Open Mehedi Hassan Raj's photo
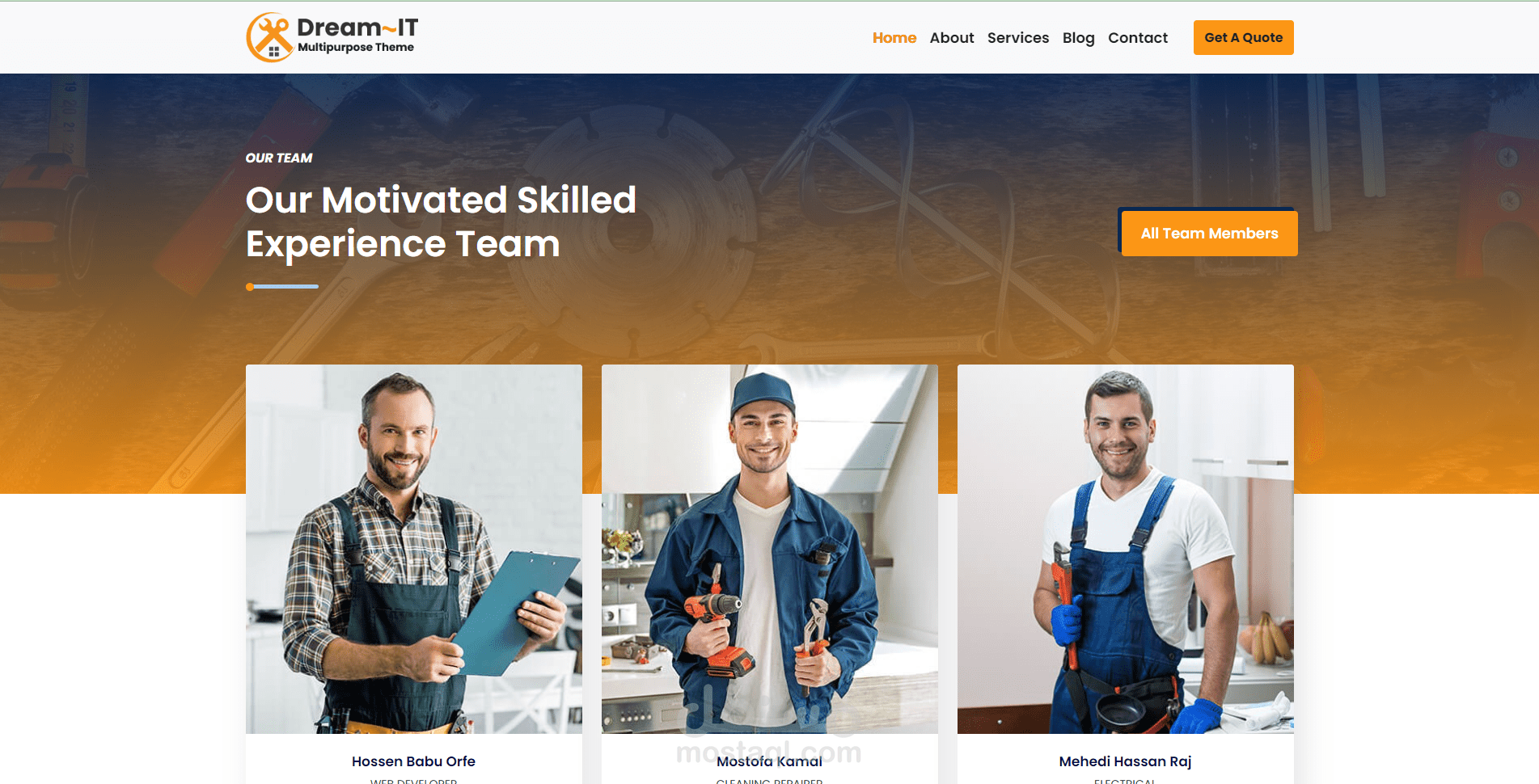The width and height of the screenshot is (1539, 784). (1126, 549)
